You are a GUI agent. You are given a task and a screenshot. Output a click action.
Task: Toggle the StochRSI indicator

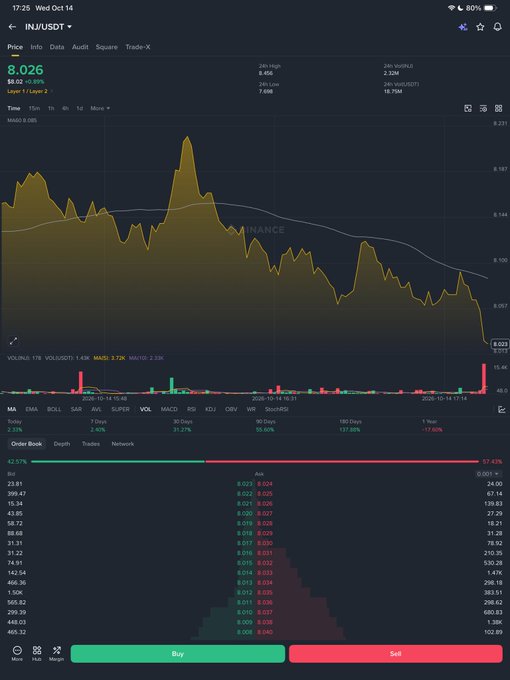277,409
